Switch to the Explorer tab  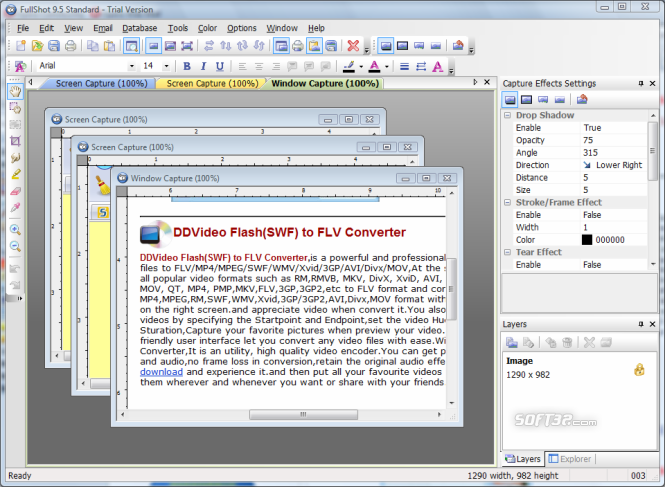(570, 459)
